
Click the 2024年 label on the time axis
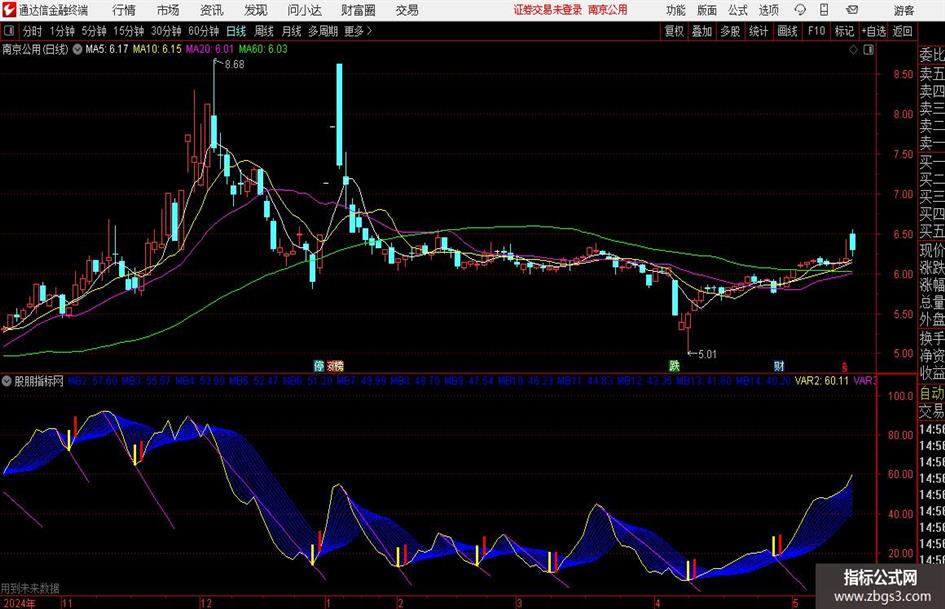point(18,603)
